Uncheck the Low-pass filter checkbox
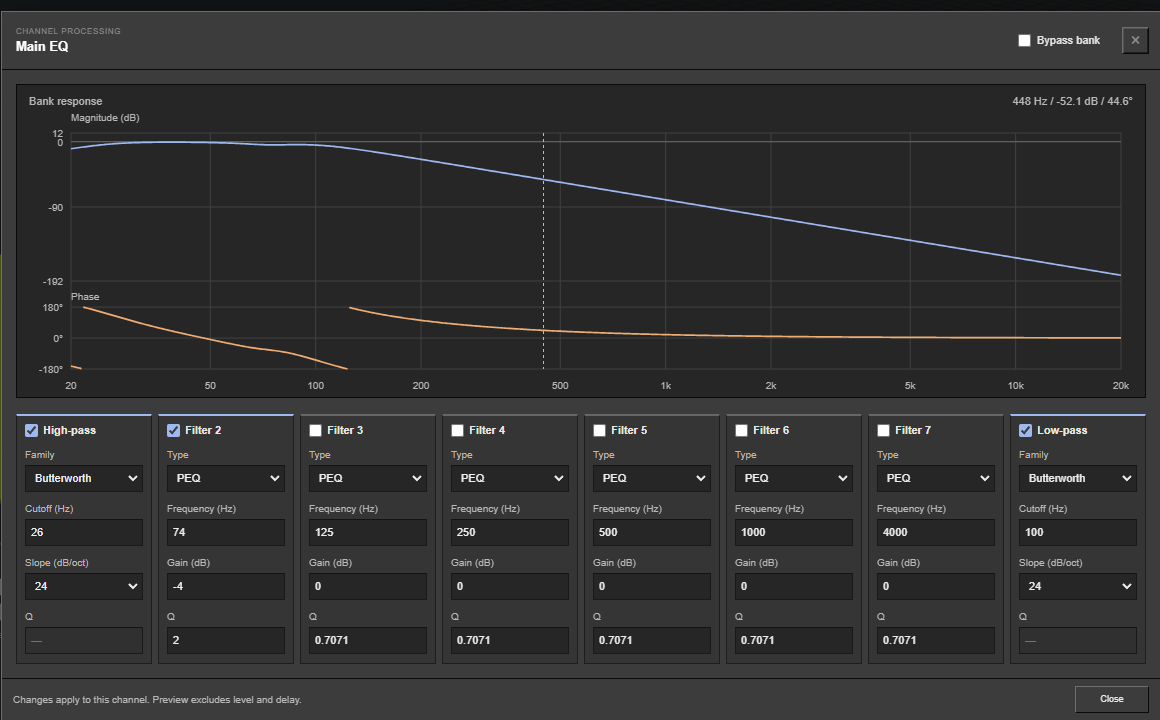1160x720 pixels. click(x=1025, y=430)
